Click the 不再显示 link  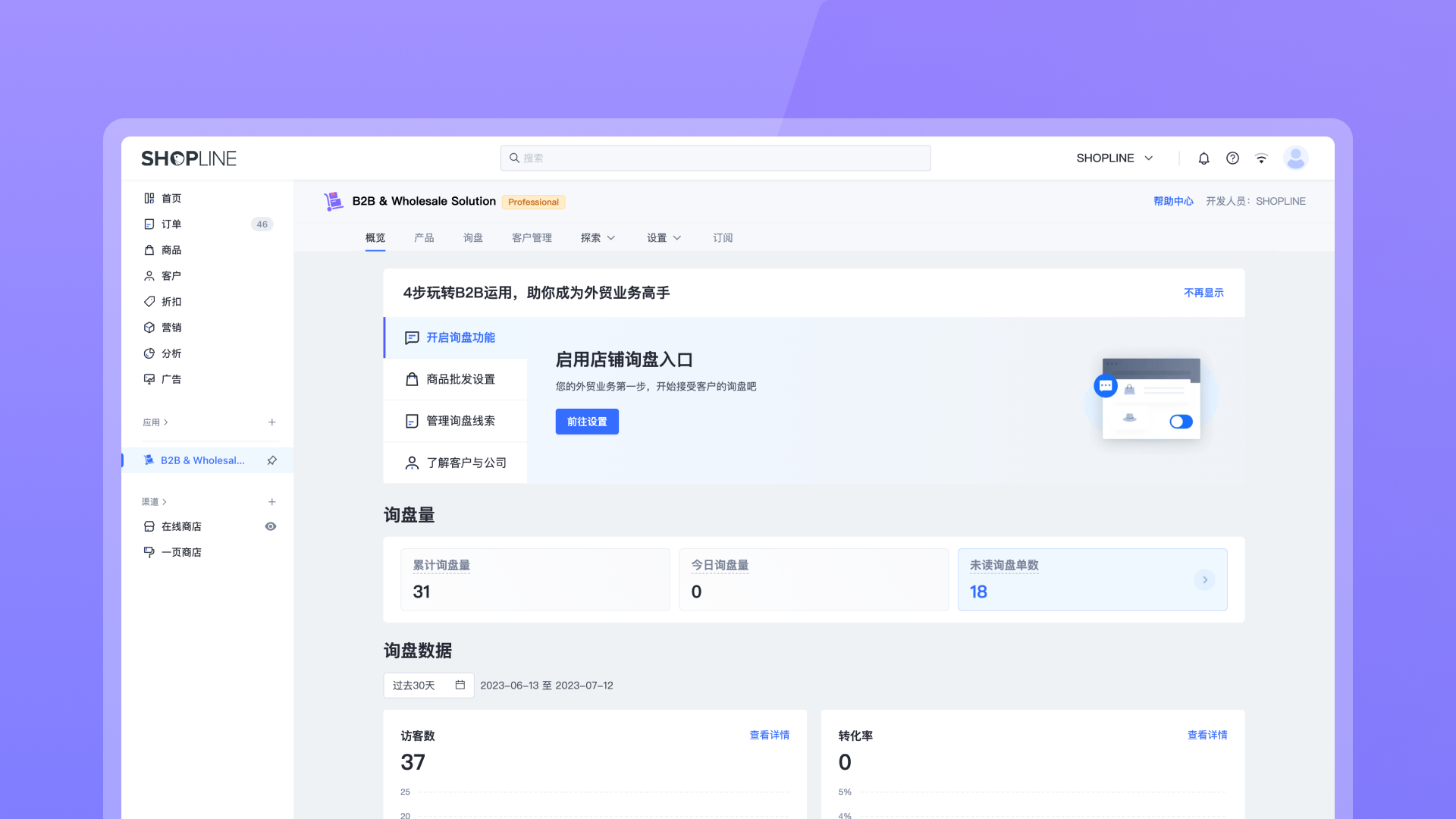[1203, 293]
